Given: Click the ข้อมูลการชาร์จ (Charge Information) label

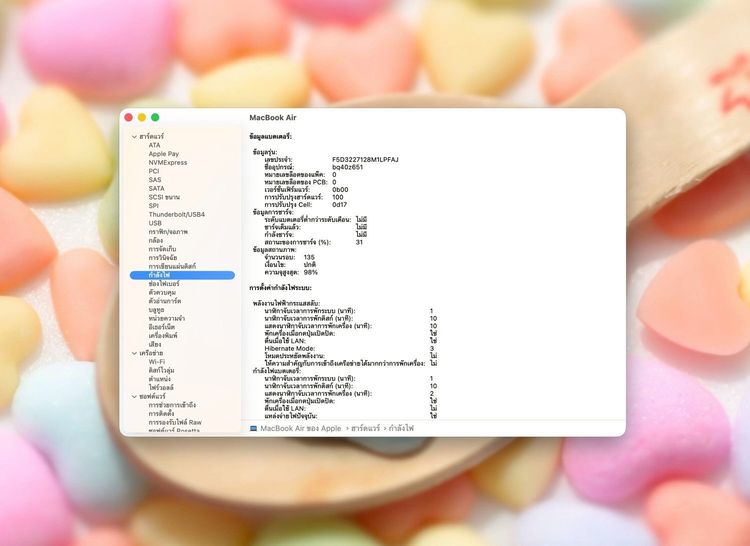Looking at the screenshot, I should point(273,212).
